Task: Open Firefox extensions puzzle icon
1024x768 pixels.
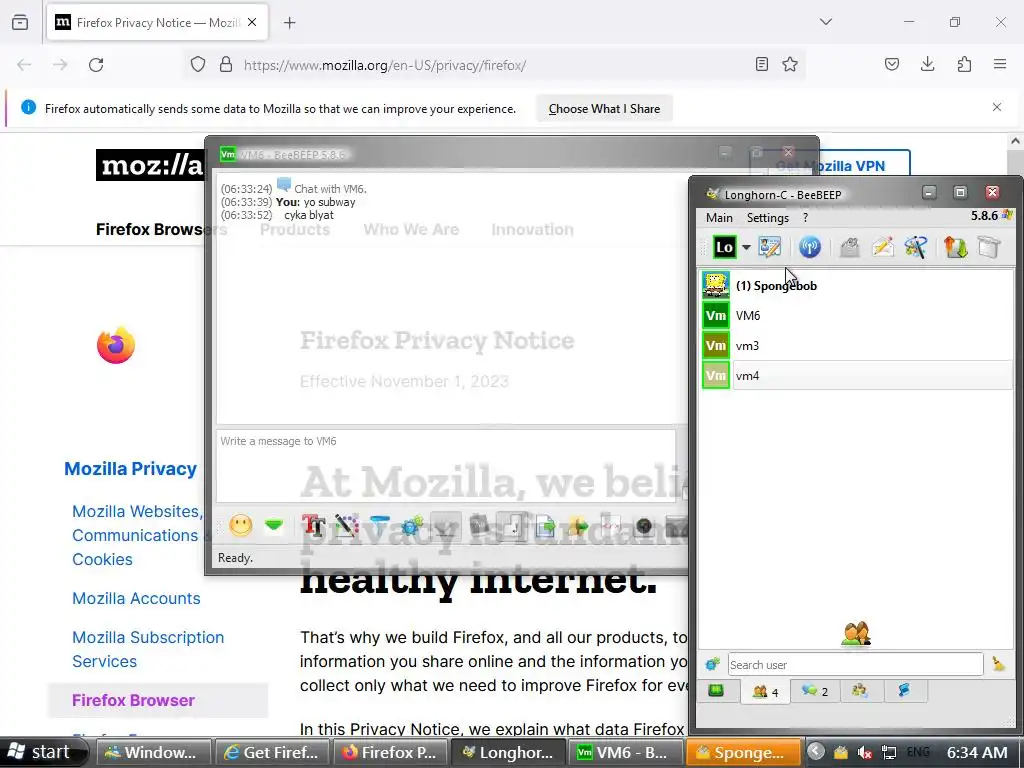Action: click(x=964, y=64)
